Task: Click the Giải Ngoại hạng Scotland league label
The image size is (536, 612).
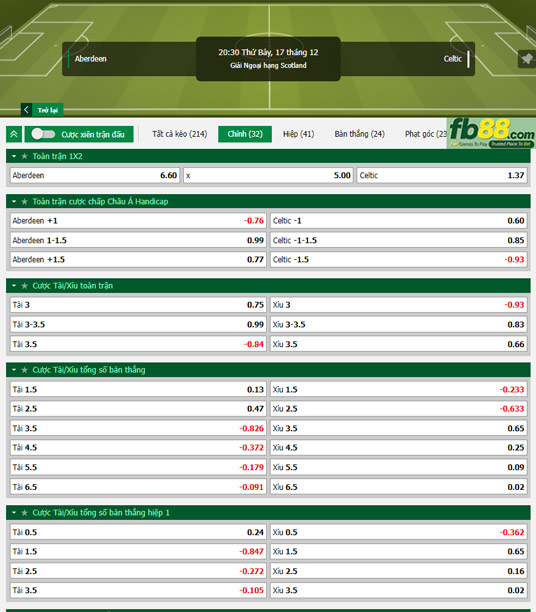Action: (x=268, y=66)
